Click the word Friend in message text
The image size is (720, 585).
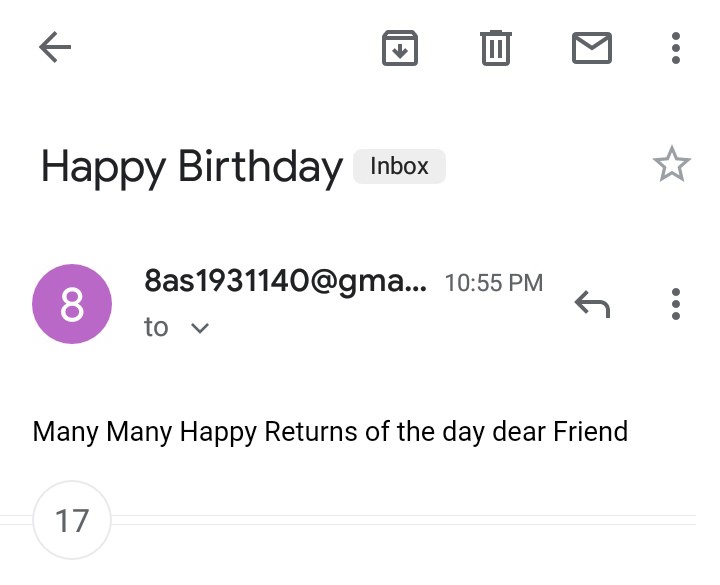tap(591, 431)
